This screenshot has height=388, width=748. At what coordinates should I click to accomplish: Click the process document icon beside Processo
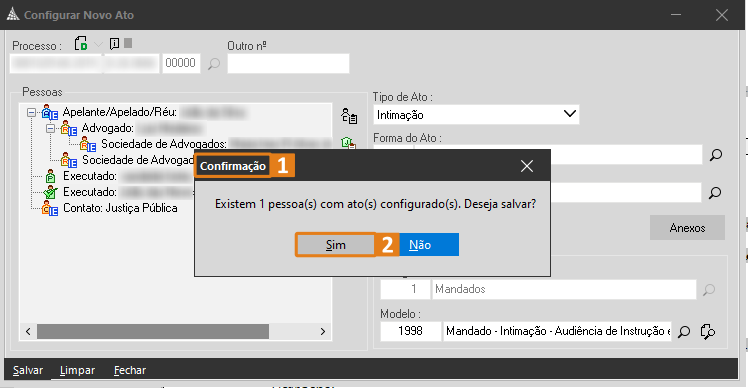pyautogui.click(x=81, y=44)
